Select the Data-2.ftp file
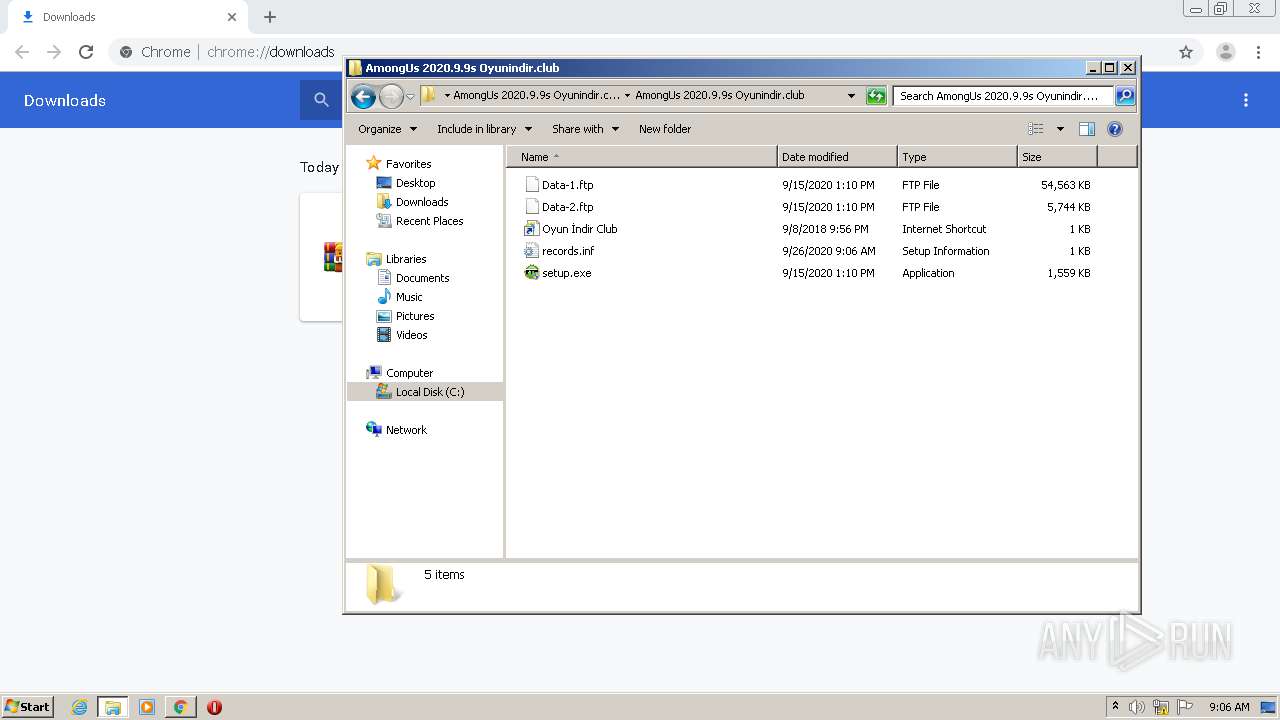The height and width of the screenshot is (720, 1280). coord(567,207)
